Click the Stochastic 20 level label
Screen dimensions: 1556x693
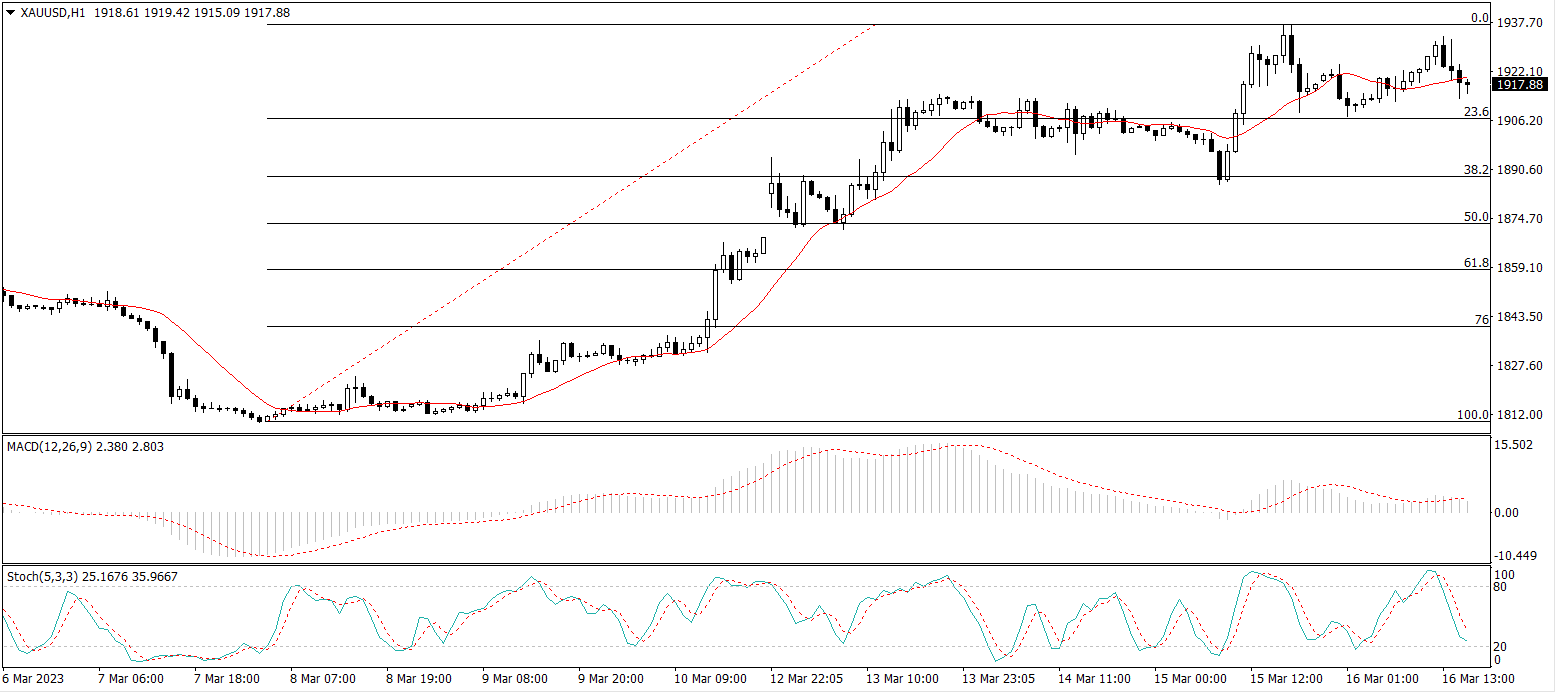pyautogui.click(x=1498, y=646)
